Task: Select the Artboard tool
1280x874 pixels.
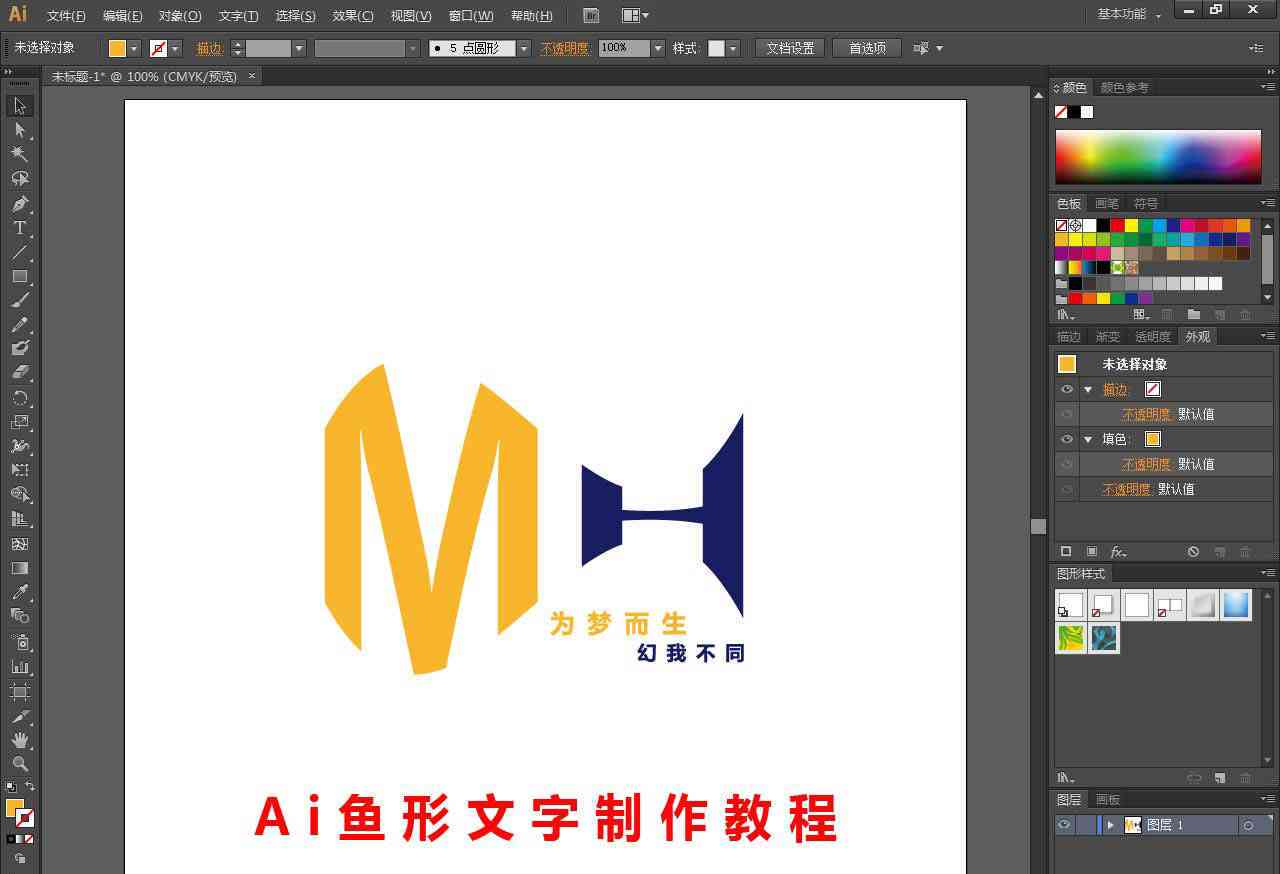Action: click(x=19, y=691)
